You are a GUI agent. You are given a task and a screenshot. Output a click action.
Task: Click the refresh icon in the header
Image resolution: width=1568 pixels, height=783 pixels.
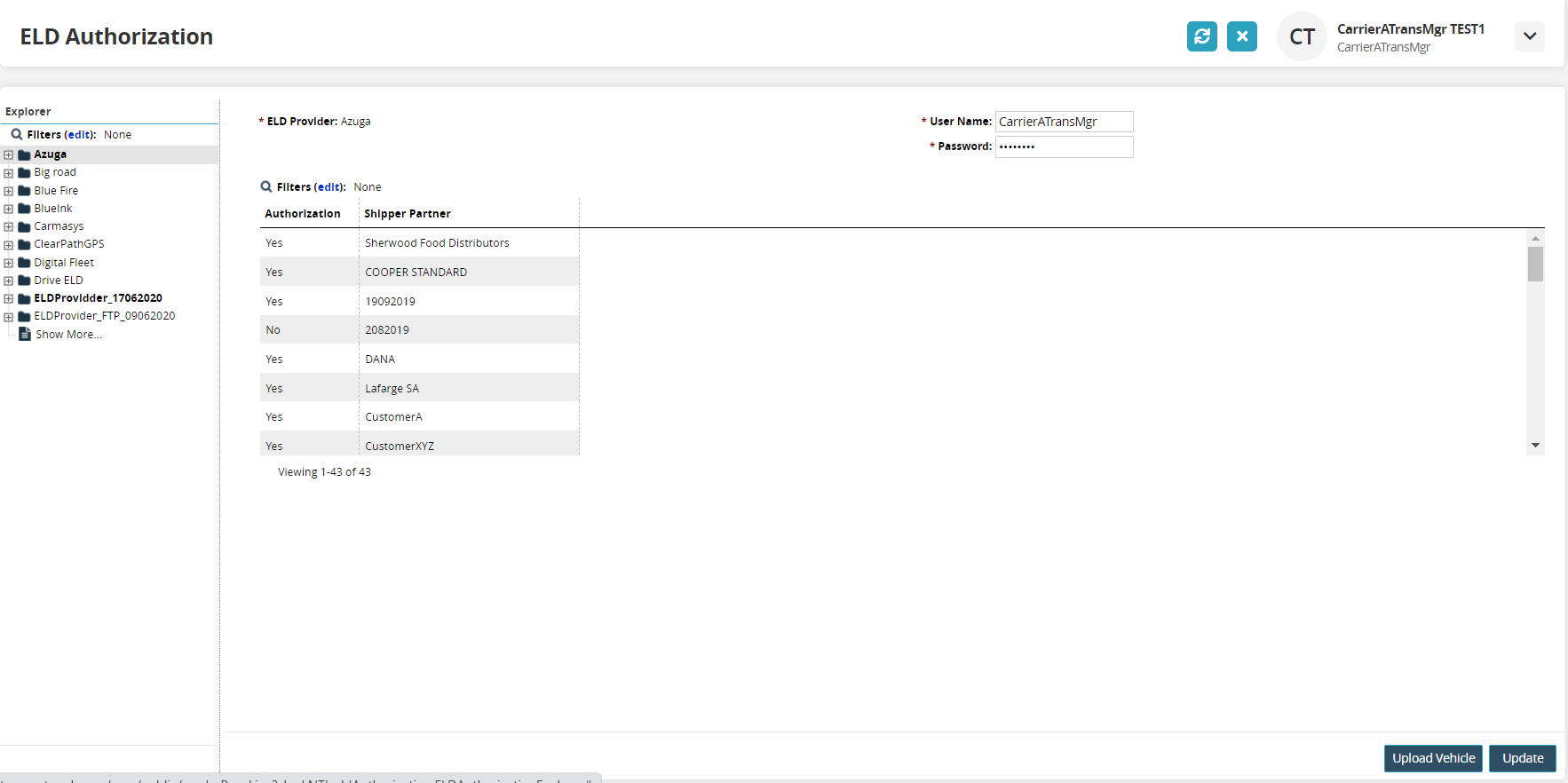tap(1201, 36)
